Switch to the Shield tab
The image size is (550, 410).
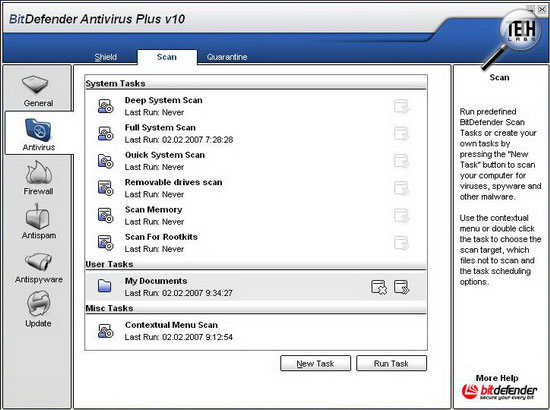coord(106,57)
